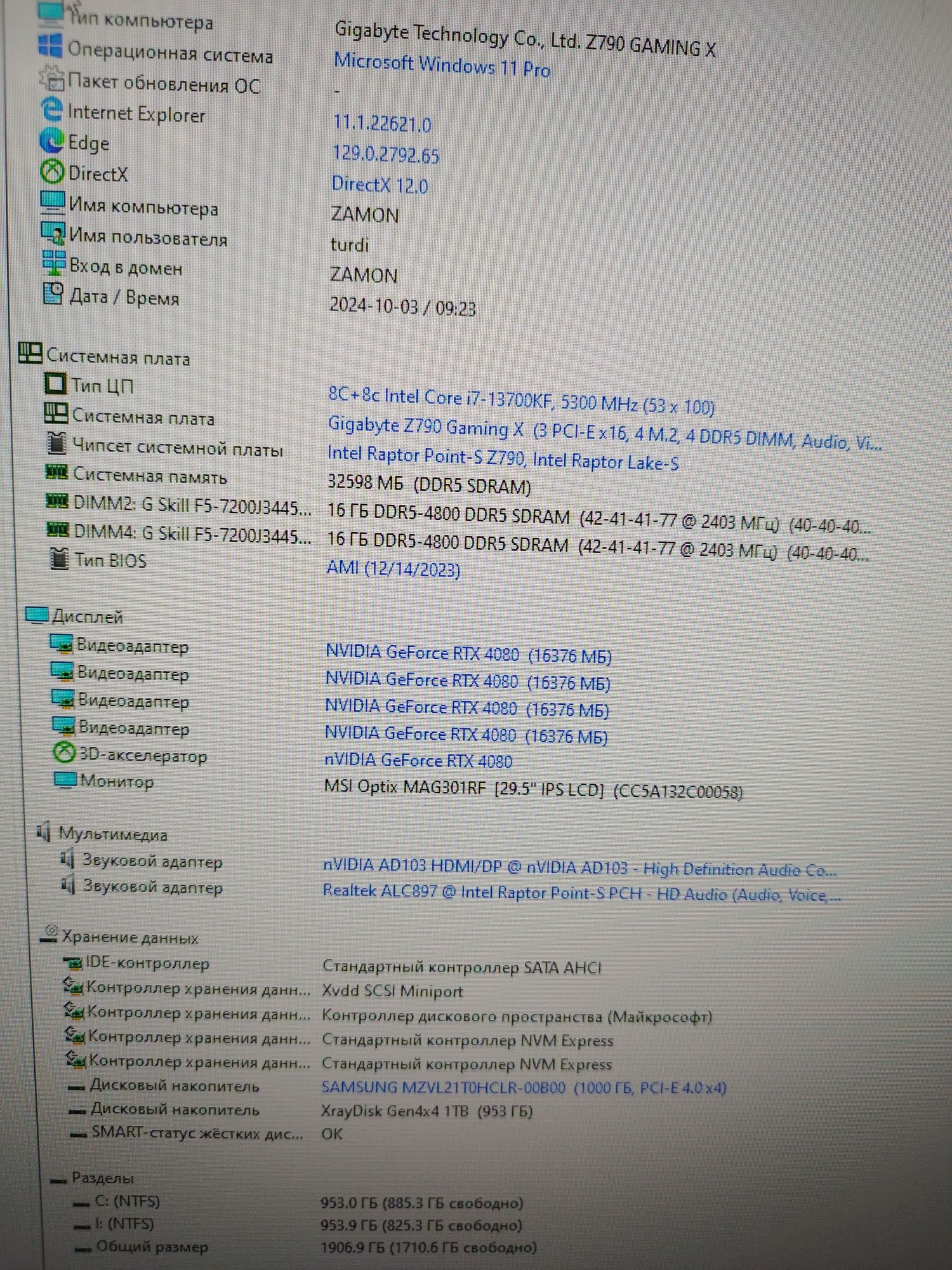Open the Internet Explorer version 11.1.22621.0 link
The image size is (952, 1270).
coord(382,123)
